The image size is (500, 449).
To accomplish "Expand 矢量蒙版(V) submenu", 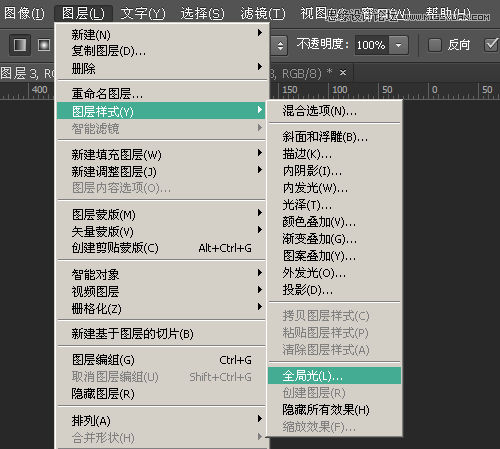I will click(x=162, y=231).
